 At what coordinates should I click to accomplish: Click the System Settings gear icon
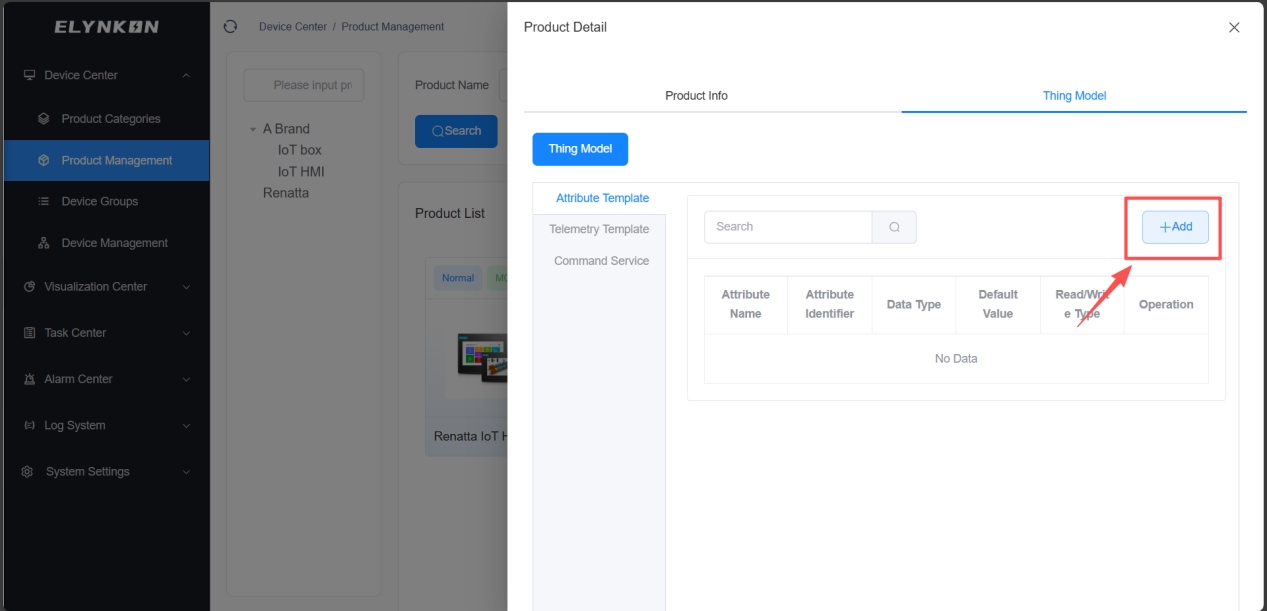click(28, 472)
